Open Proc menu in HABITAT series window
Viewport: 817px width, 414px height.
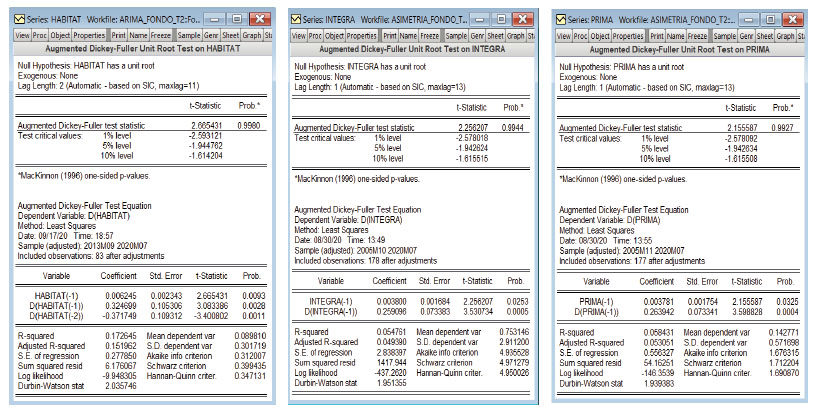point(40,35)
